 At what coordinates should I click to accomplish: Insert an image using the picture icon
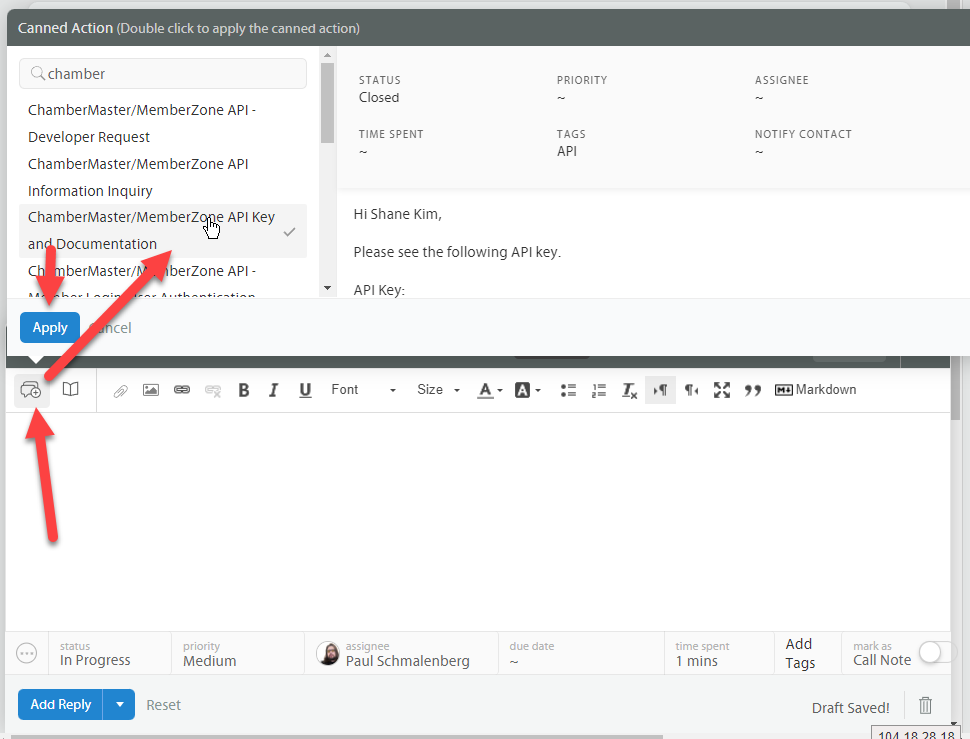click(x=151, y=390)
